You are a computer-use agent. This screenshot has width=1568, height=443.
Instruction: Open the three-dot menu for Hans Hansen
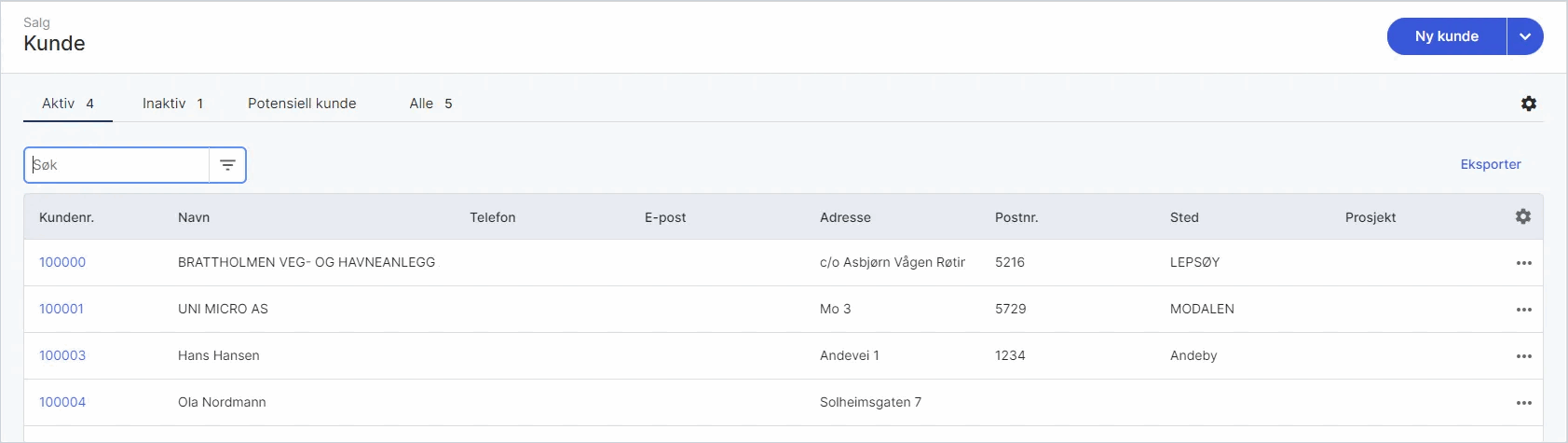pyautogui.click(x=1524, y=356)
